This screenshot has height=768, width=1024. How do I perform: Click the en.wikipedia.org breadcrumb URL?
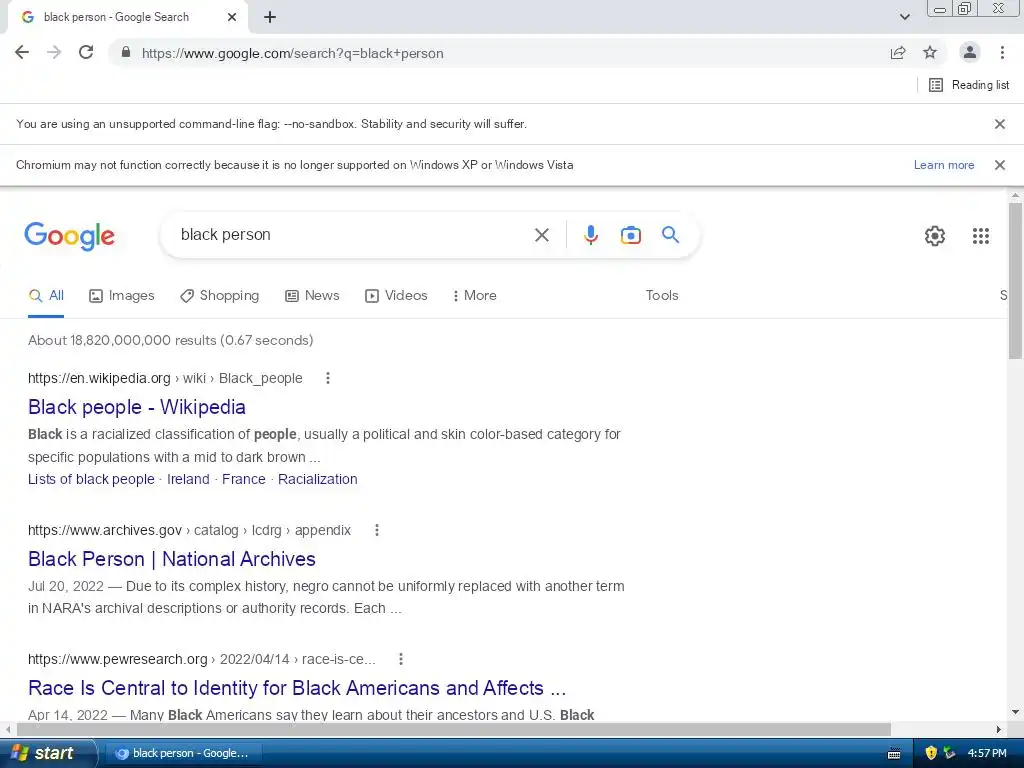pyautogui.click(x=165, y=378)
